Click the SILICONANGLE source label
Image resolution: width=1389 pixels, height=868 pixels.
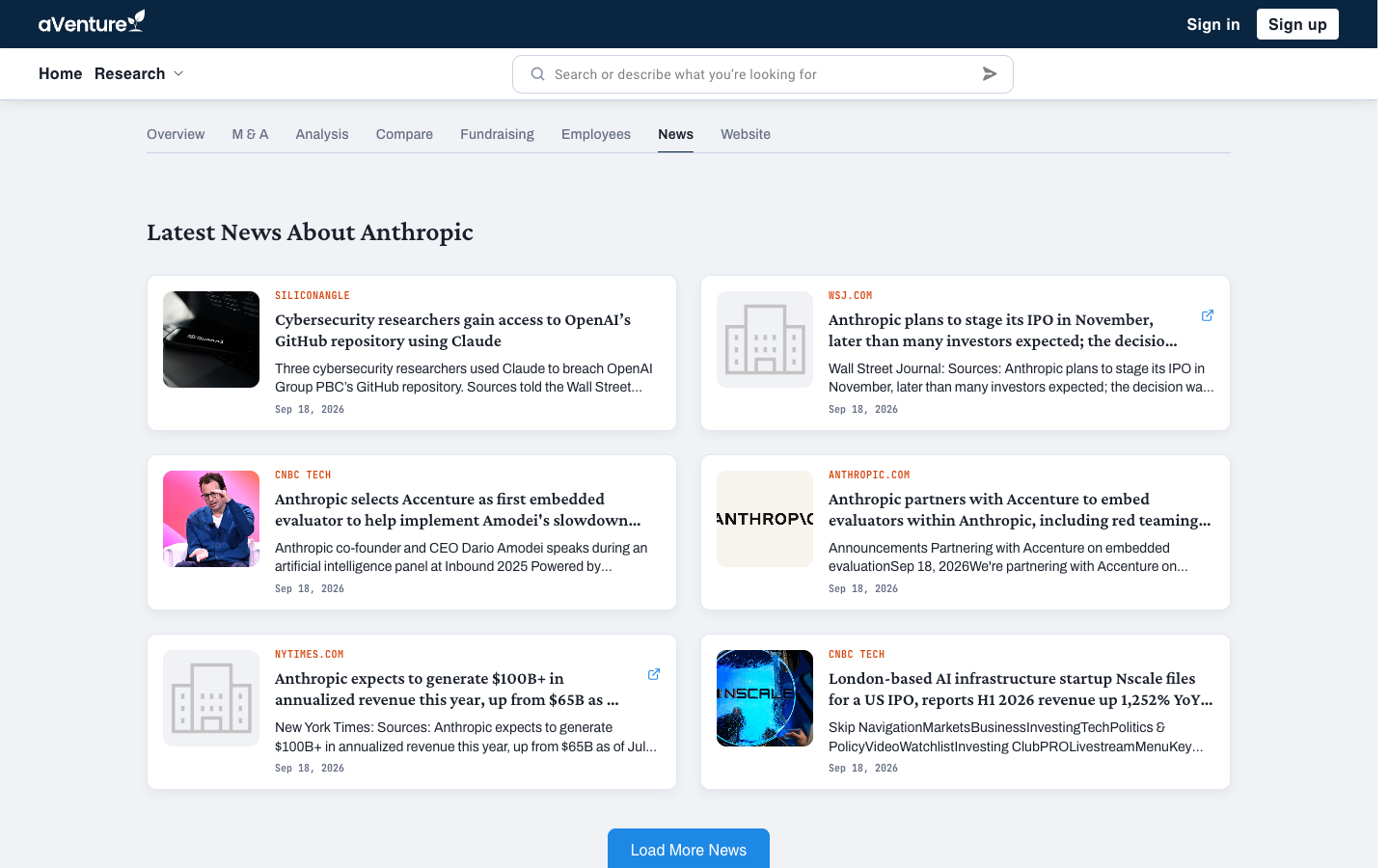313,295
